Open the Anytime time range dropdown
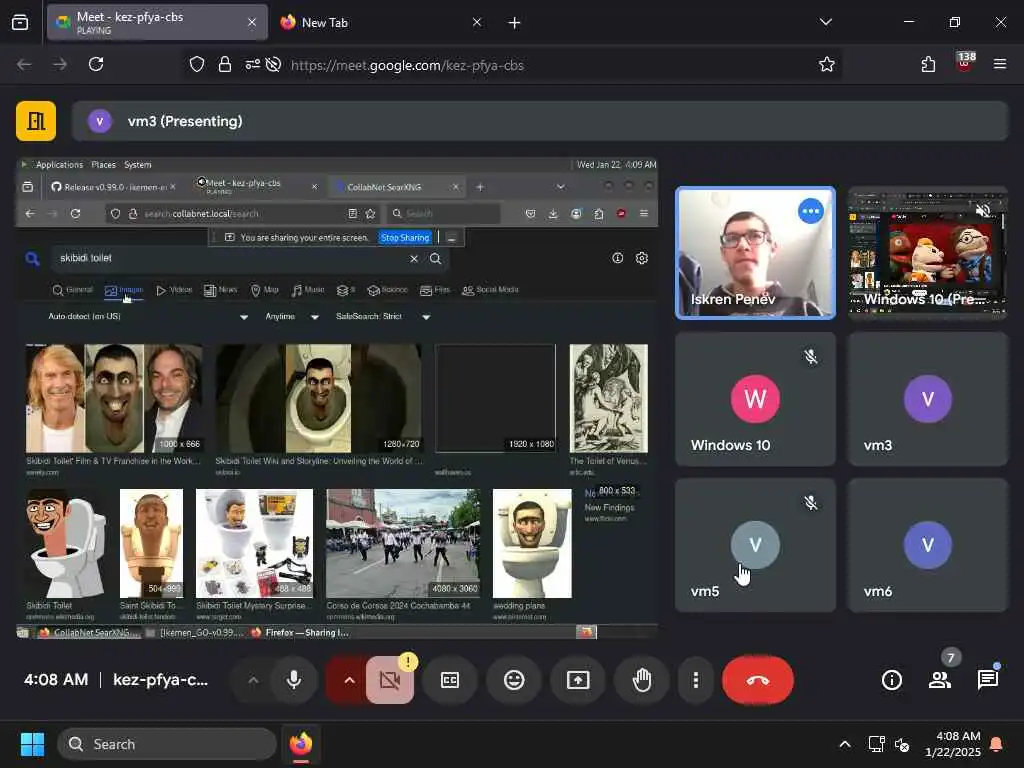Viewport: 1024px width, 768px height. tap(292, 317)
